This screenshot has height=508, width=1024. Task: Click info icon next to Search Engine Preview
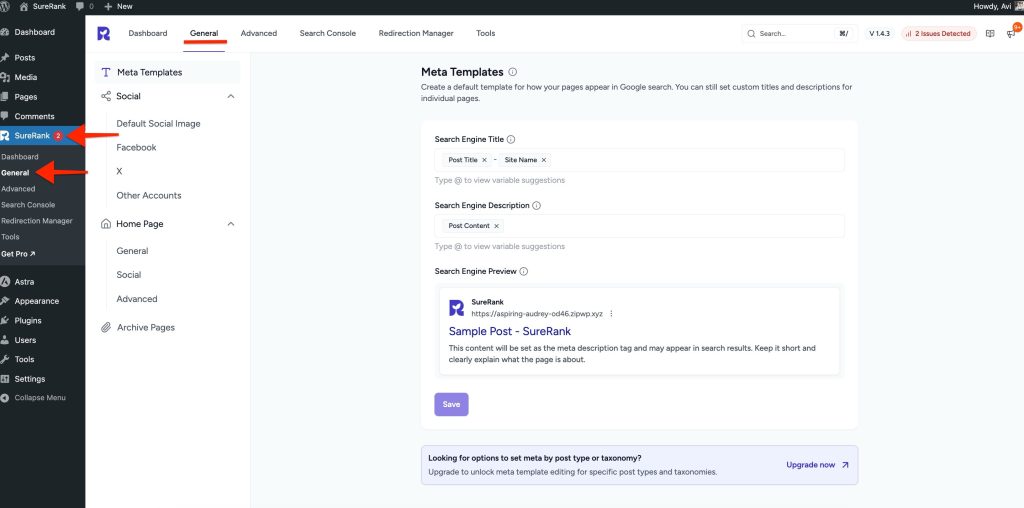524,271
